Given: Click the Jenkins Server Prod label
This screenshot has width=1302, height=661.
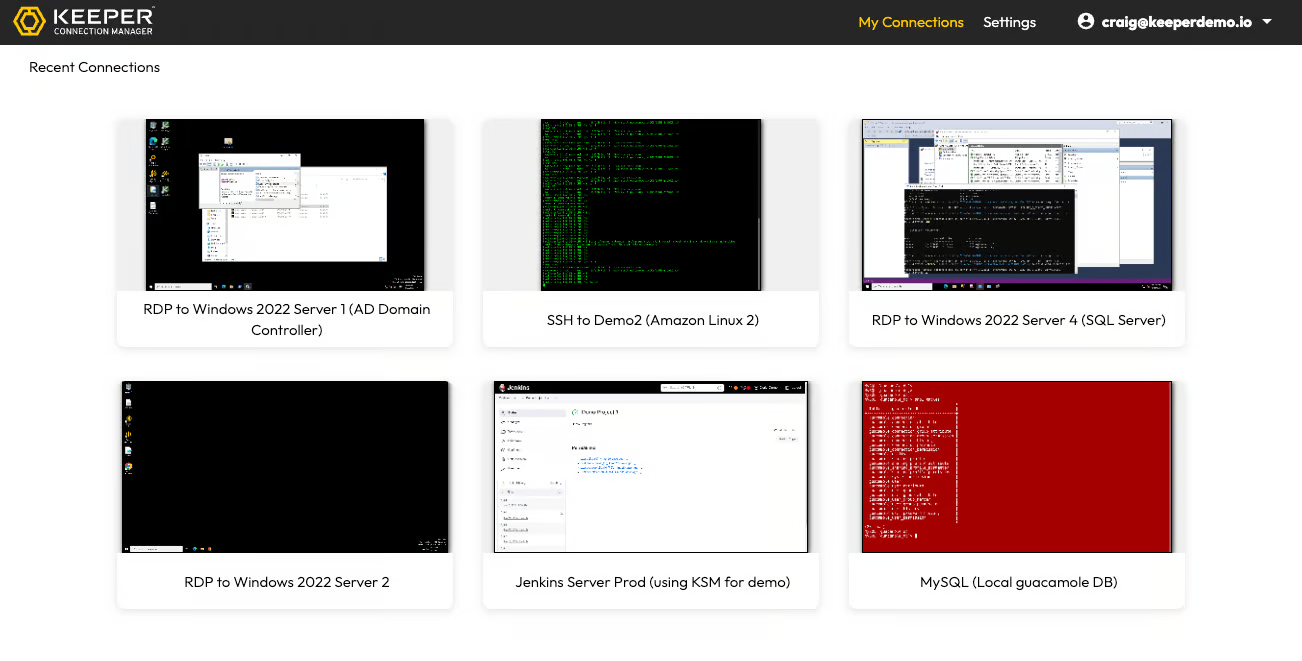Looking at the screenshot, I should coord(652,582).
